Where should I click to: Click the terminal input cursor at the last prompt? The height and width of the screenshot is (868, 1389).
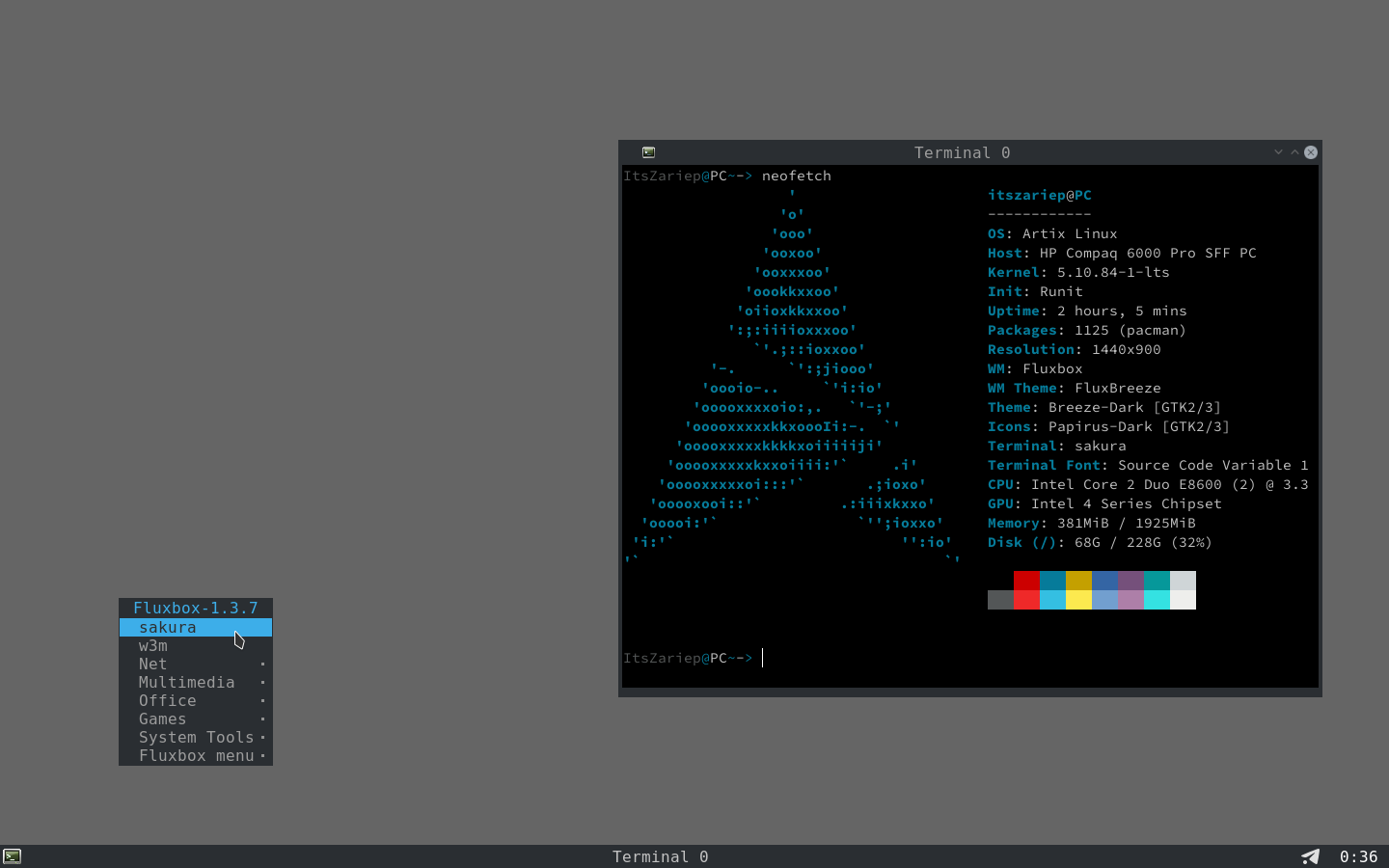pos(763,658)
